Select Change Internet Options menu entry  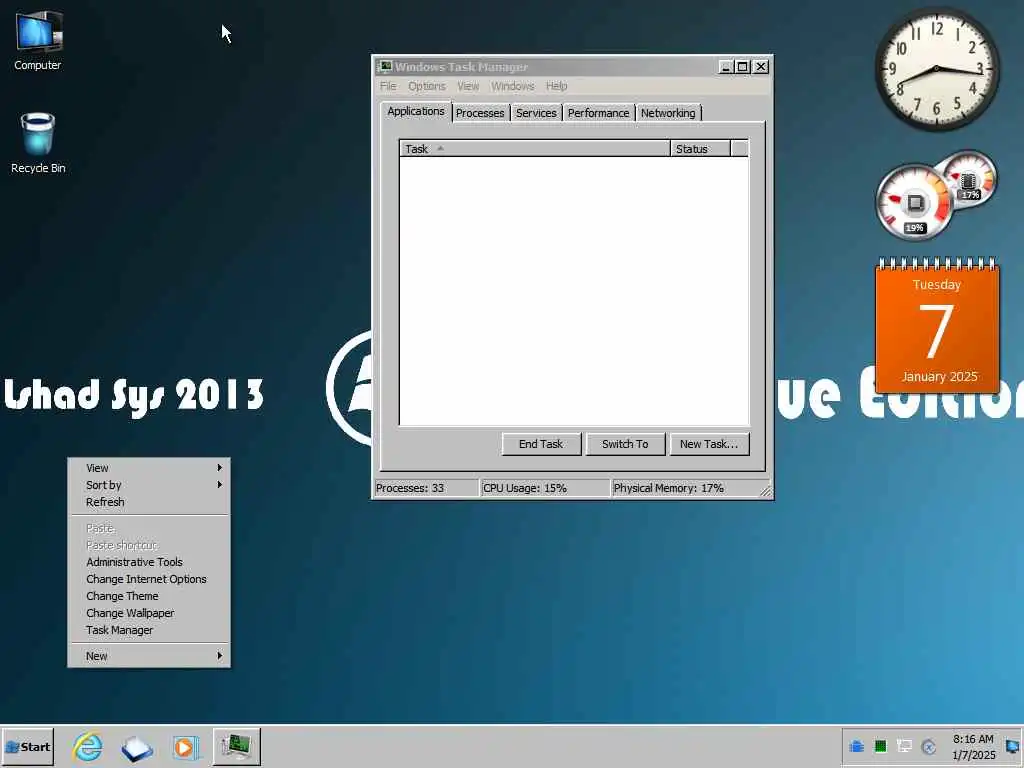pyautogui.click(x=149, y=579)
